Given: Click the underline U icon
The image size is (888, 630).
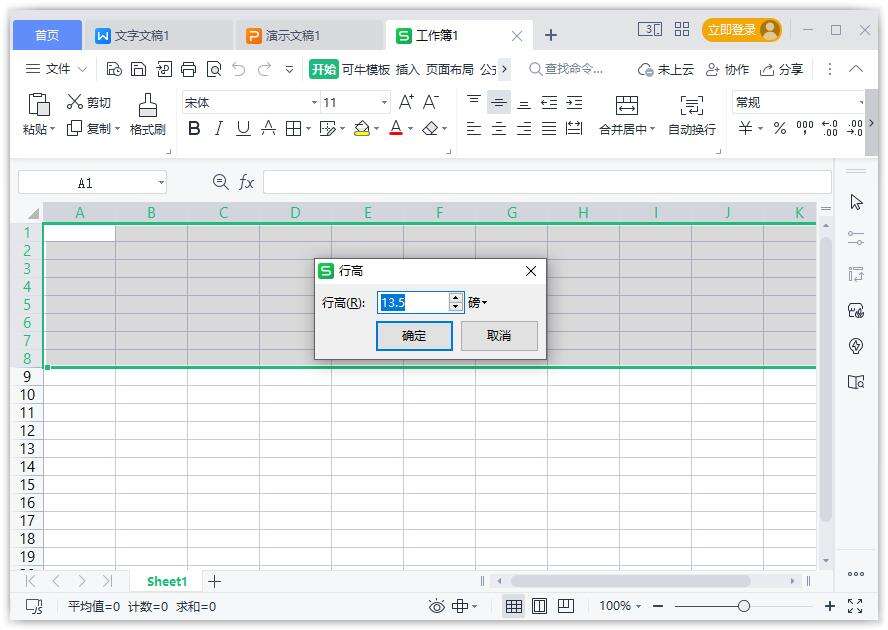Looking at the screenshot, I should (x=243, y=129).
